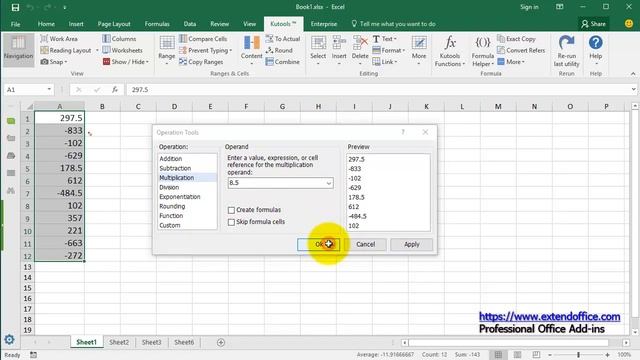
Task: Expand the operand value dropdown
Action: click(328, 183)
